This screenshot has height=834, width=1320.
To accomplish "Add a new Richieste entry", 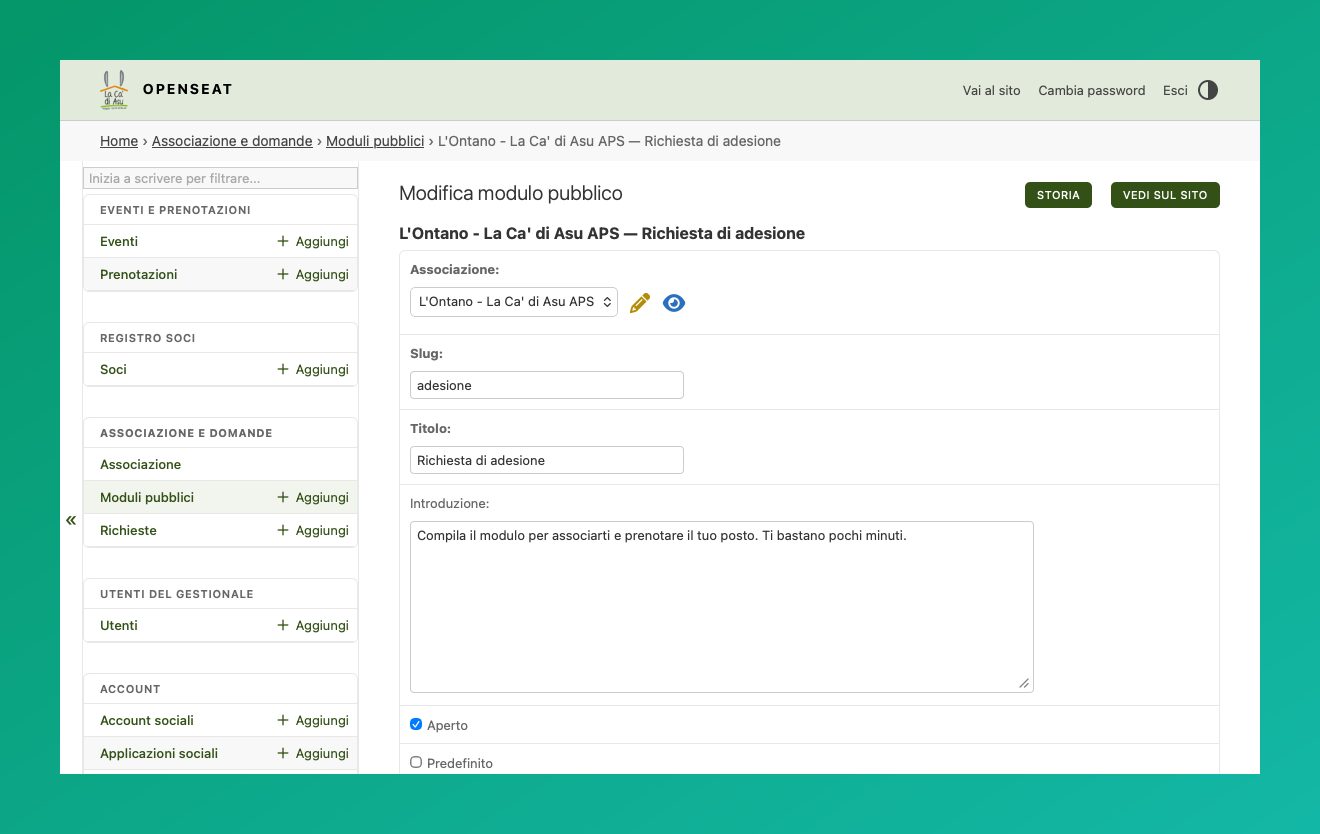I will 312,530.
